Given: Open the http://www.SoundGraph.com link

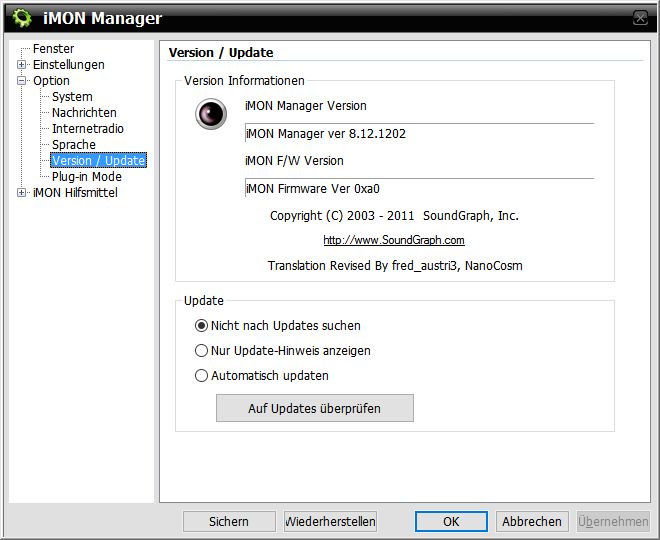Looking at the screenshot, I should (x=394, y=240).
